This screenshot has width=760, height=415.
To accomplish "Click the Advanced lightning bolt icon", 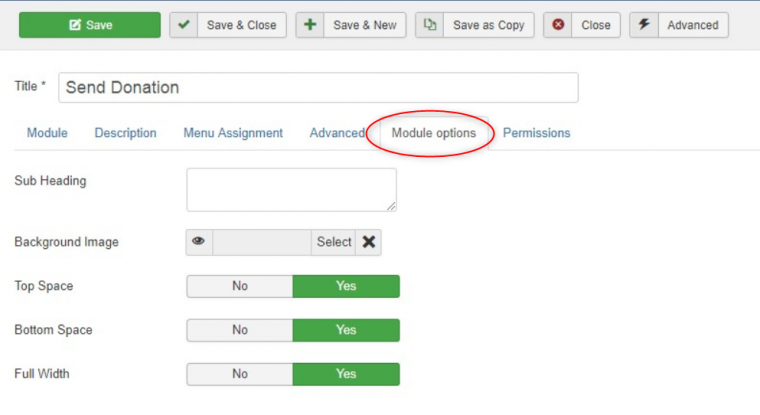I will click(x=644, y=25).
